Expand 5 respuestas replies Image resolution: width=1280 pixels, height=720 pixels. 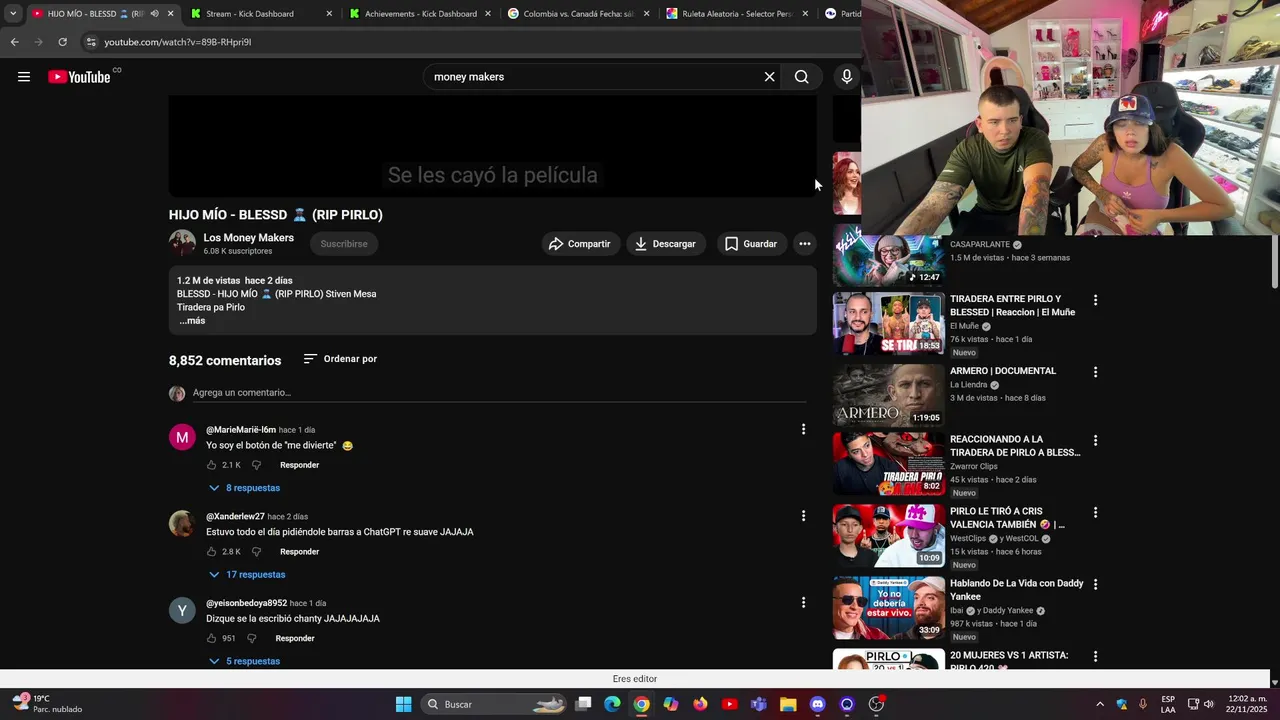[x=245, y=661]
